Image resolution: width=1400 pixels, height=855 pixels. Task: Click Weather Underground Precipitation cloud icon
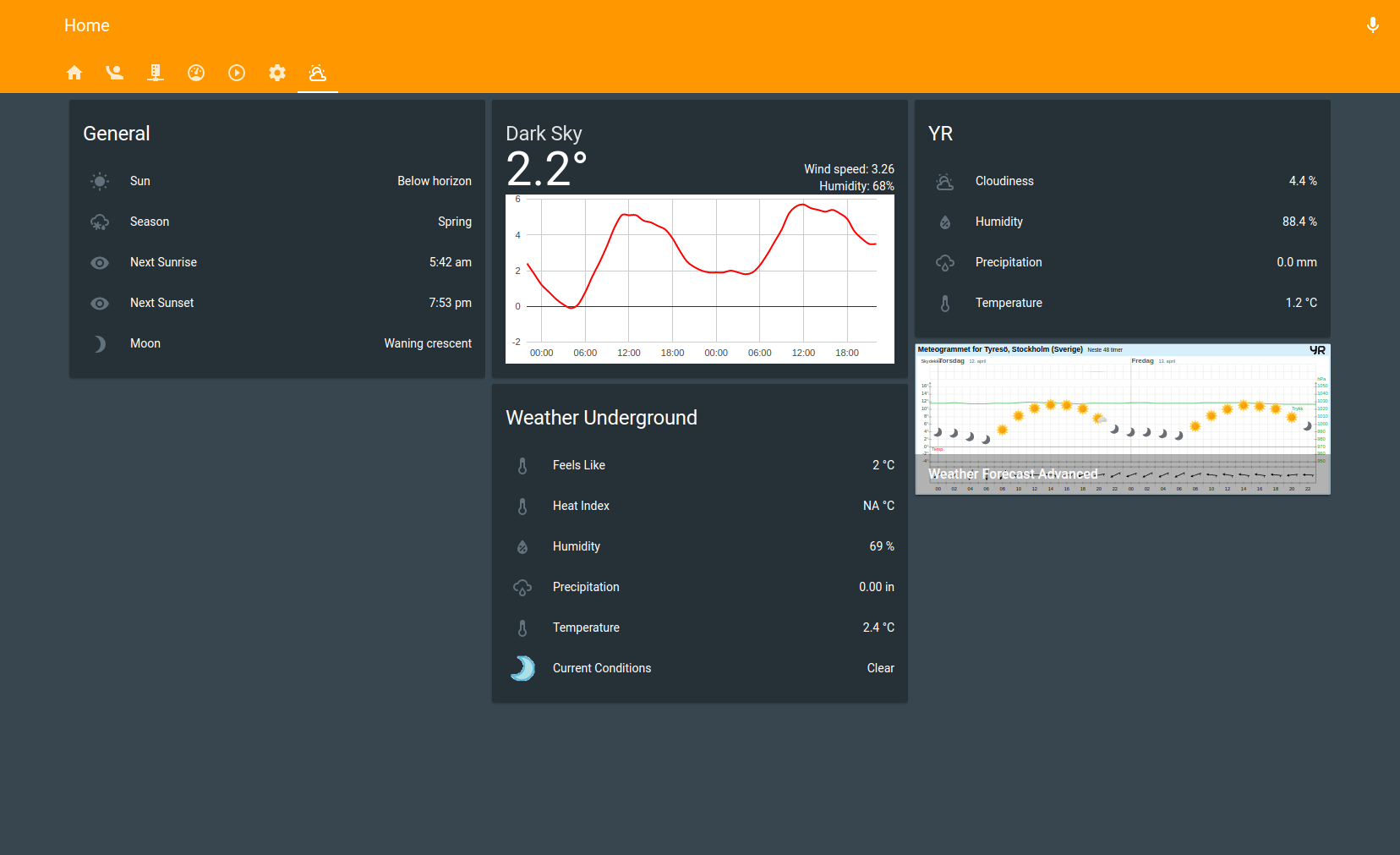[x=522, y=587]
